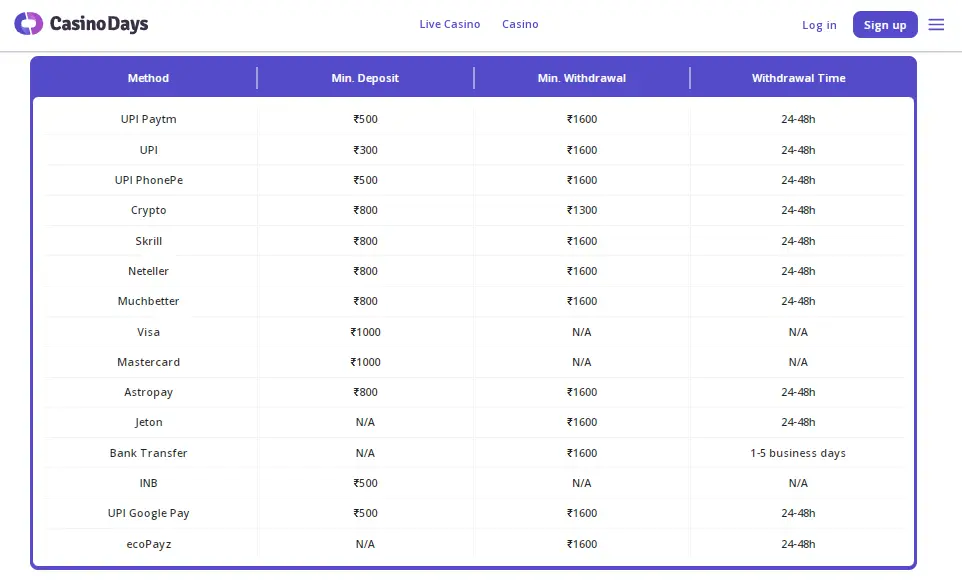Select the UPI Paytm method row
Screen dimensions: 962x580
point(148,119)
